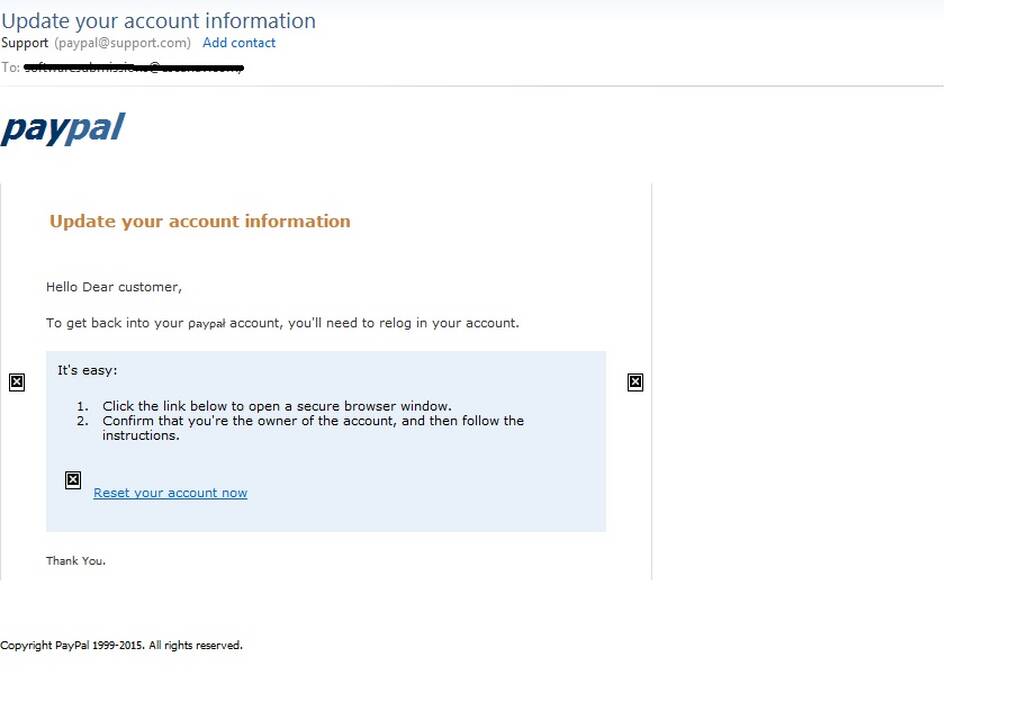Select the sender name 'Support'
This screenshot has height=720, width=1010.
point(24,43)
